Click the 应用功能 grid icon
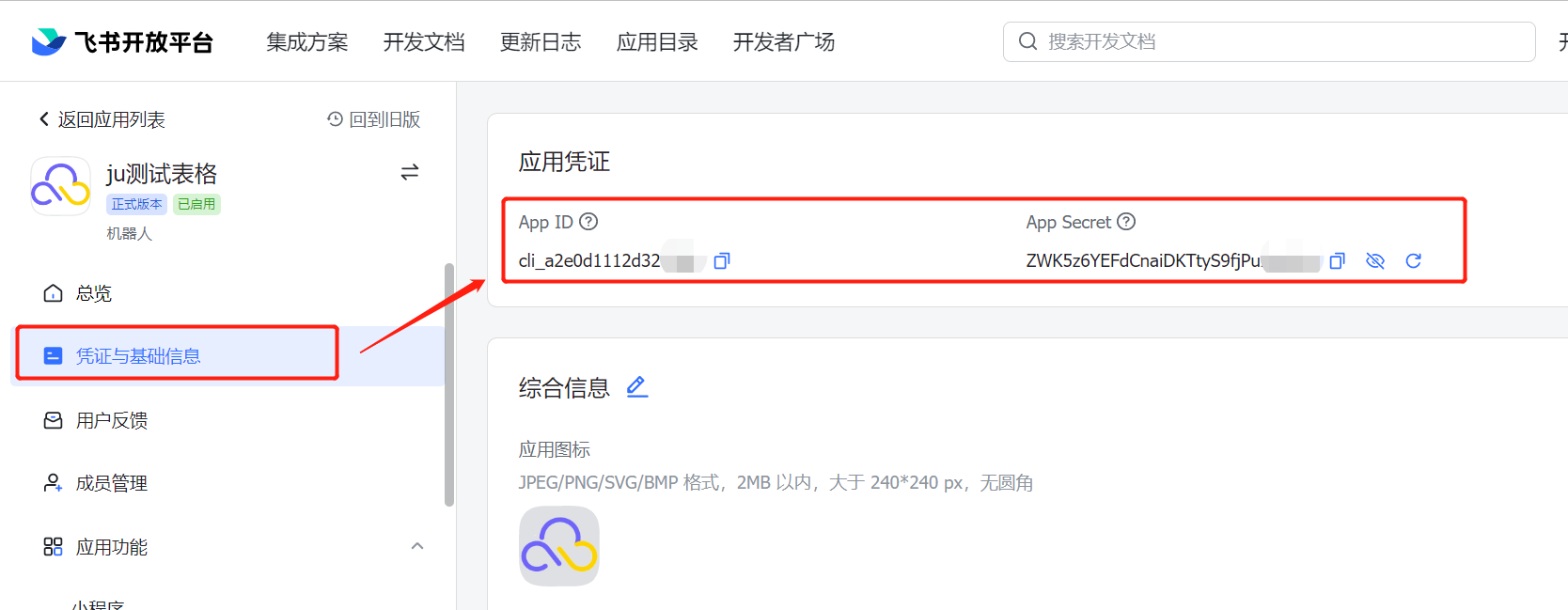Viewport: 1568px width, 610px height. coord(54,547)
